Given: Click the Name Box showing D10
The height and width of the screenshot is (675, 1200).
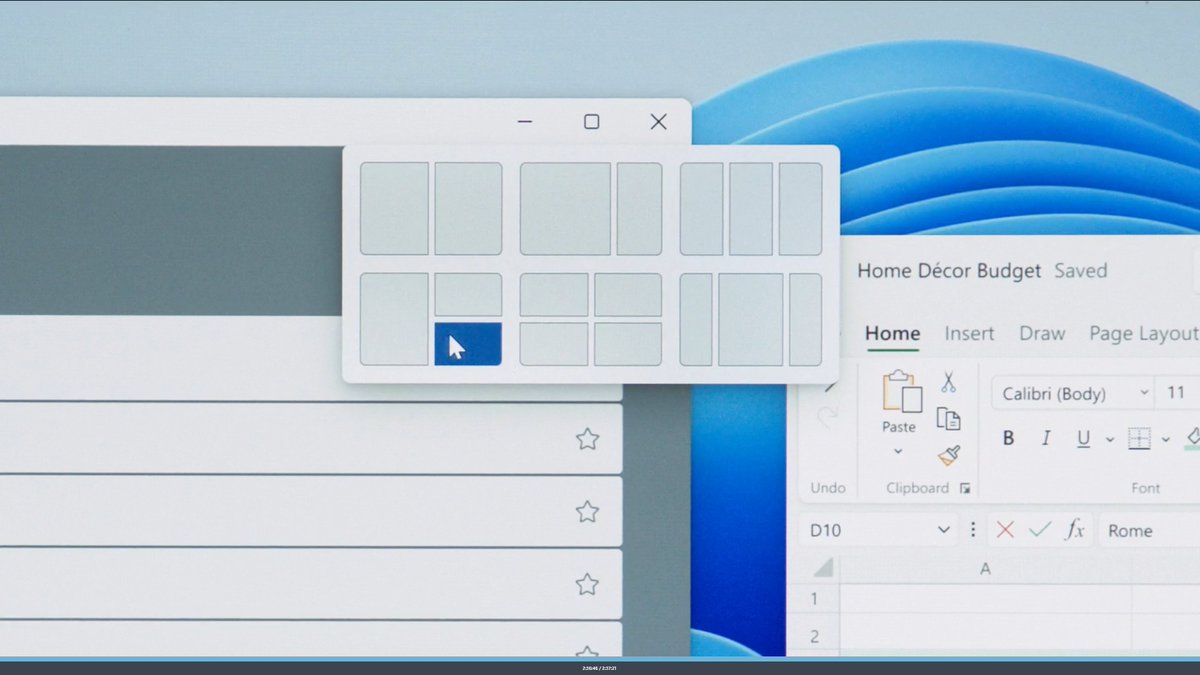Looking at the screenshot, I should click(880, 530).
